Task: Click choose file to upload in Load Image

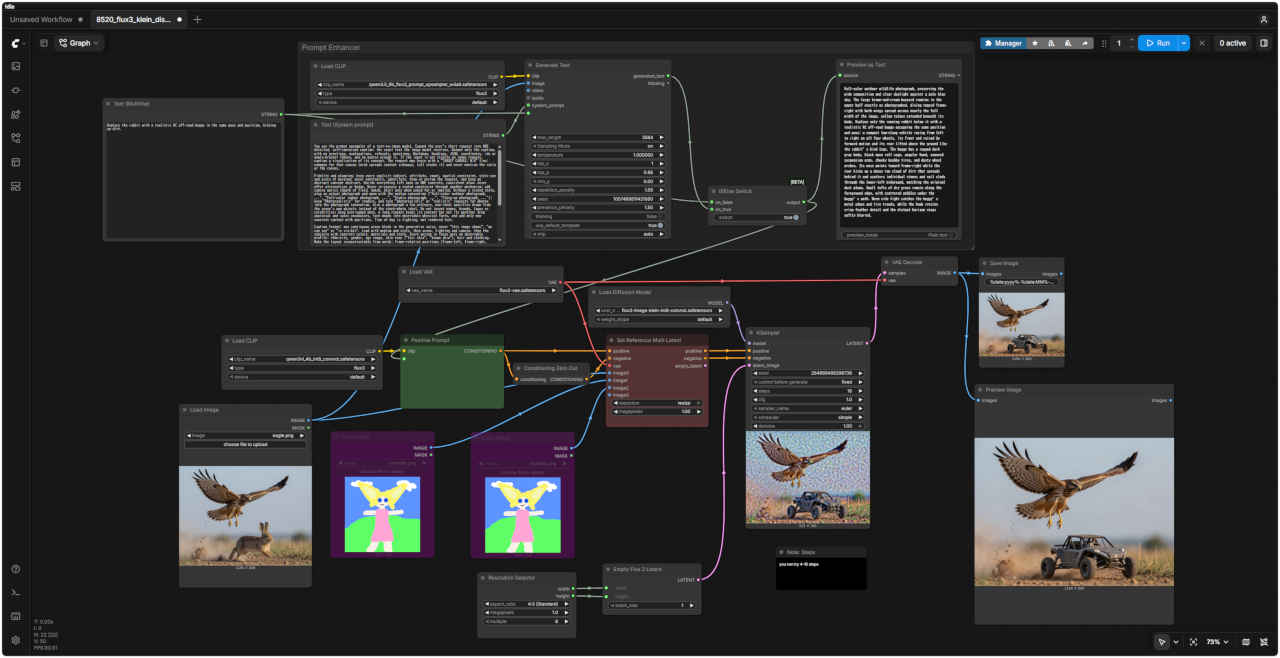Action: (246, 444)
